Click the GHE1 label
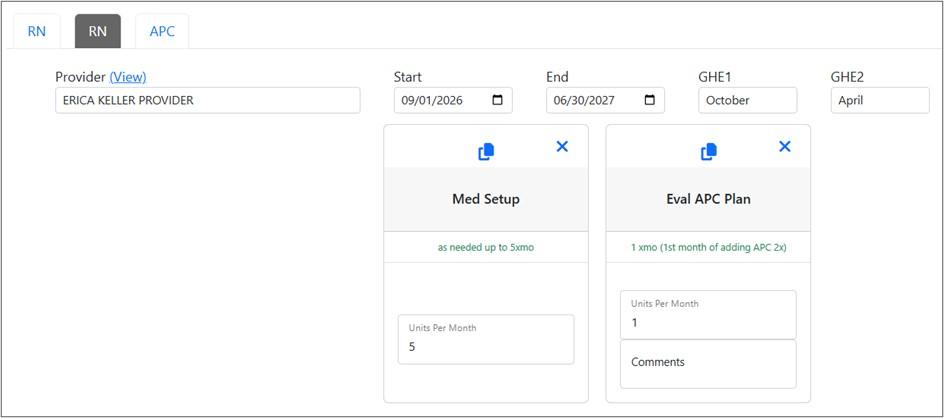The height and width of the screenshot is (418, 944). (x=715, y=77)
